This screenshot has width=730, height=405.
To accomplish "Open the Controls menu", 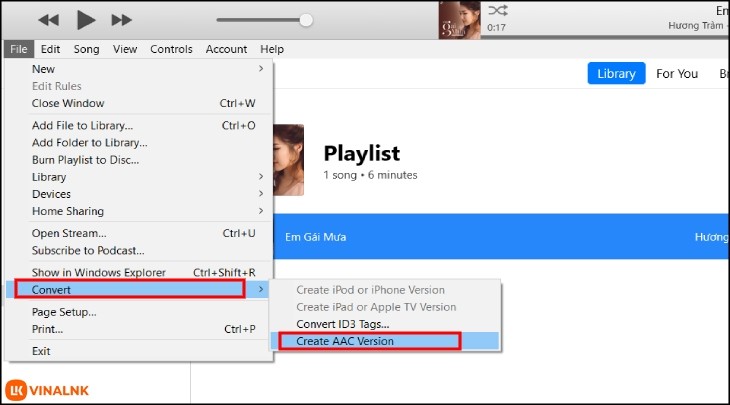I will click(171, 49).
